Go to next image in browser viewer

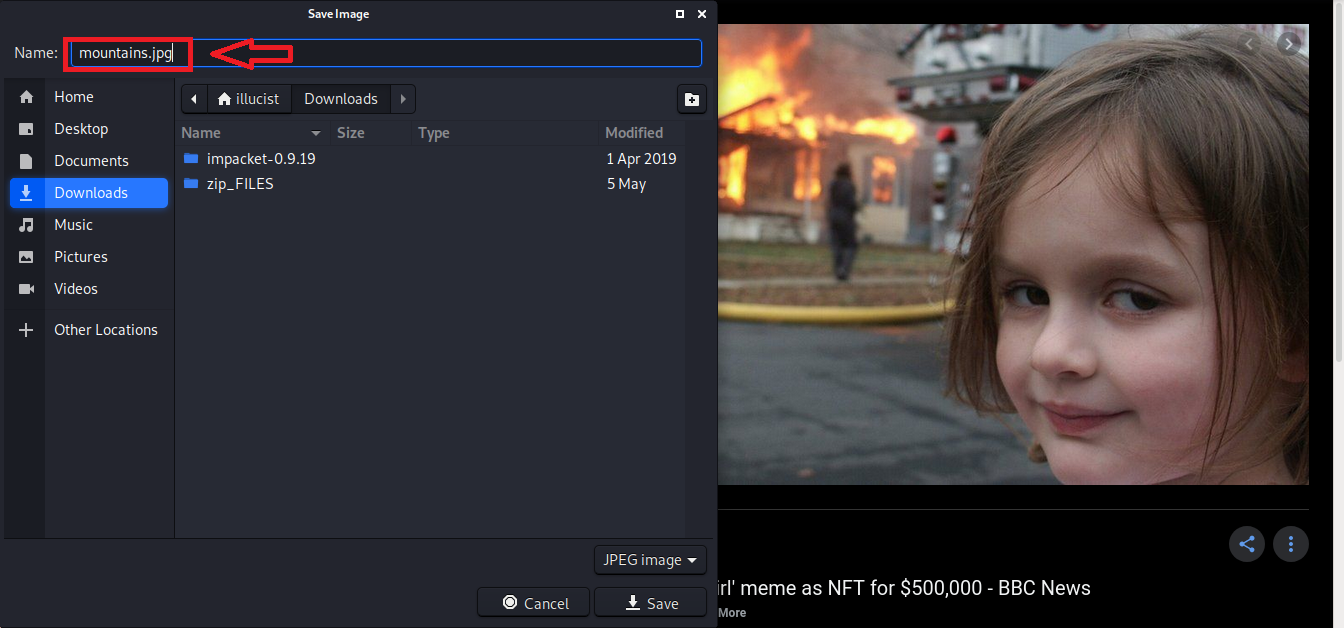click(x=1290, y=44)
